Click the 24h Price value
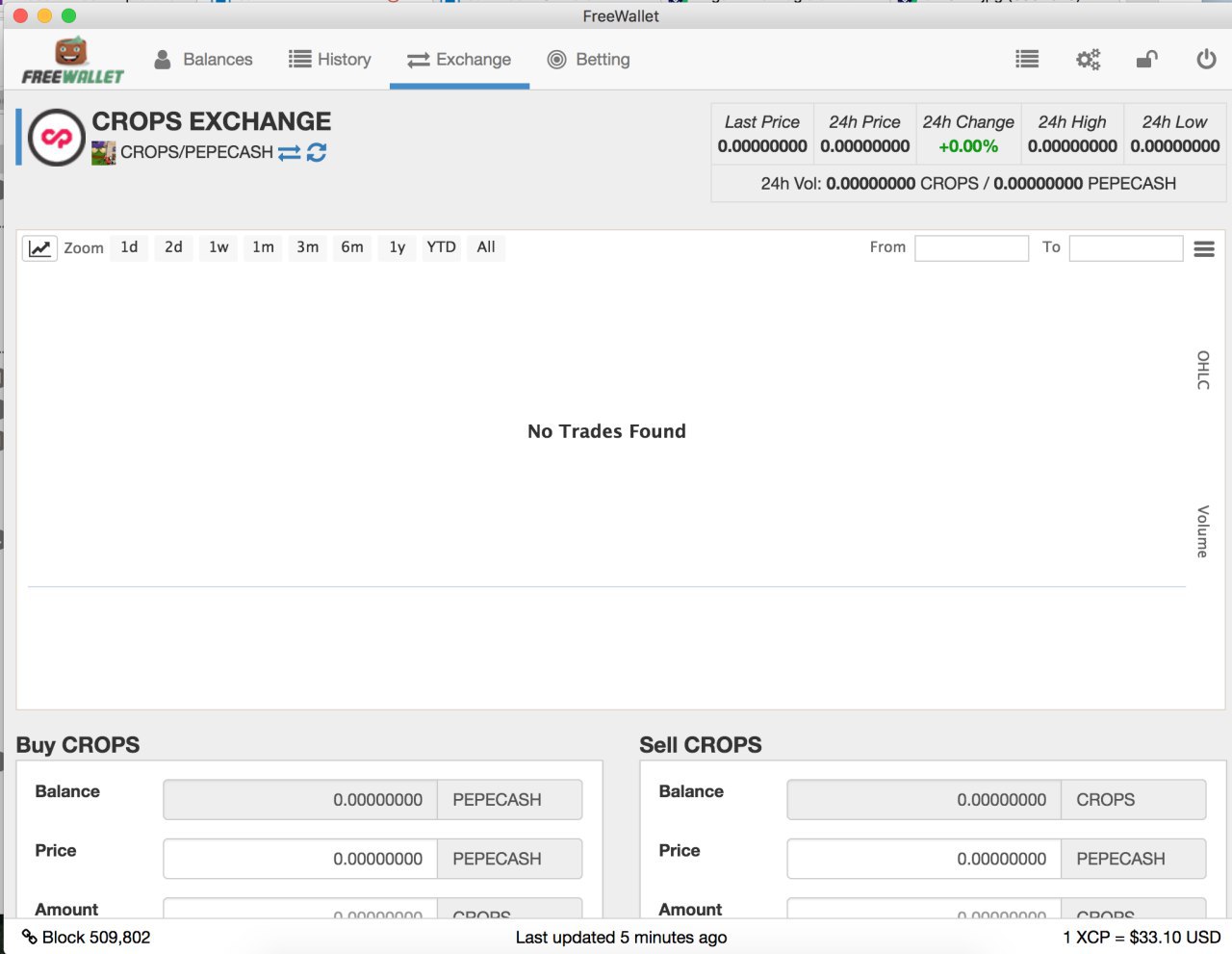Image resolution: width=1232 pixels, height=954 pixels. 865,146
